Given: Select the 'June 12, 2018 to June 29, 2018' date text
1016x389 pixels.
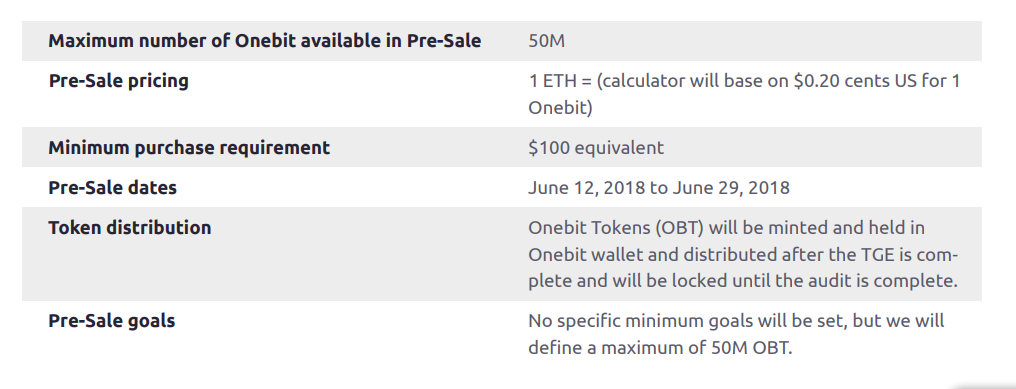Looking at the screenshot, I should [659, 188].
